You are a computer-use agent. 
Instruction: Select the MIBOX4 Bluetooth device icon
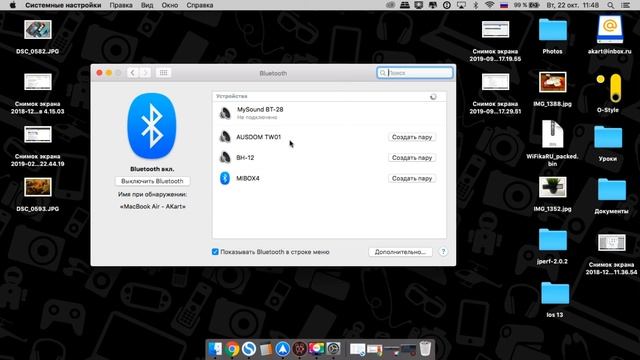coord(225,178)
